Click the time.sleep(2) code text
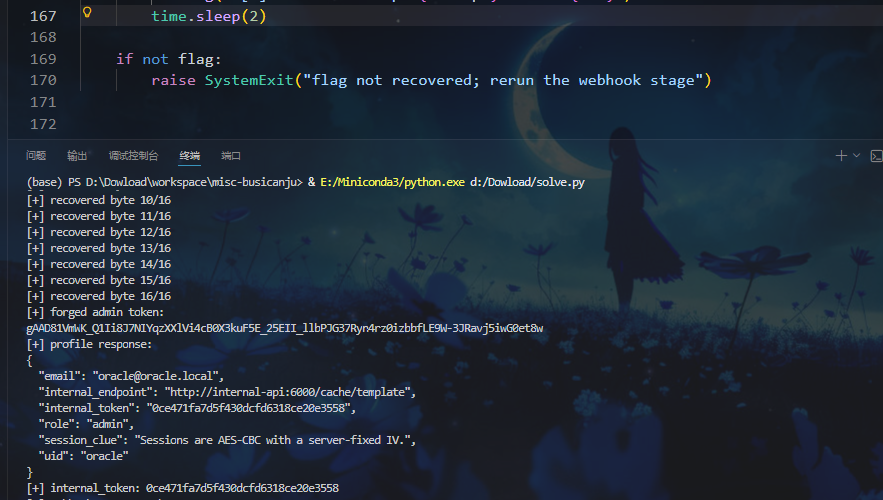This screenshot has height=500, width=883. [208, 16]
